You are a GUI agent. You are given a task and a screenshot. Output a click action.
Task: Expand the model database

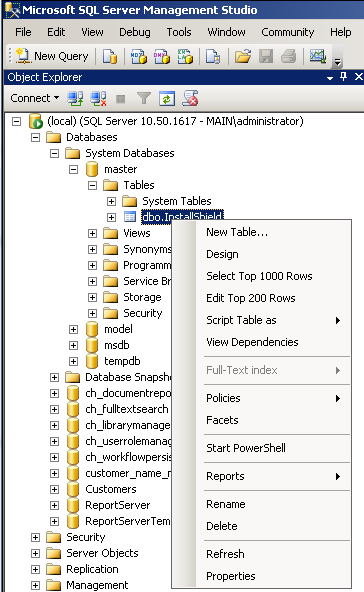point(73,329)
